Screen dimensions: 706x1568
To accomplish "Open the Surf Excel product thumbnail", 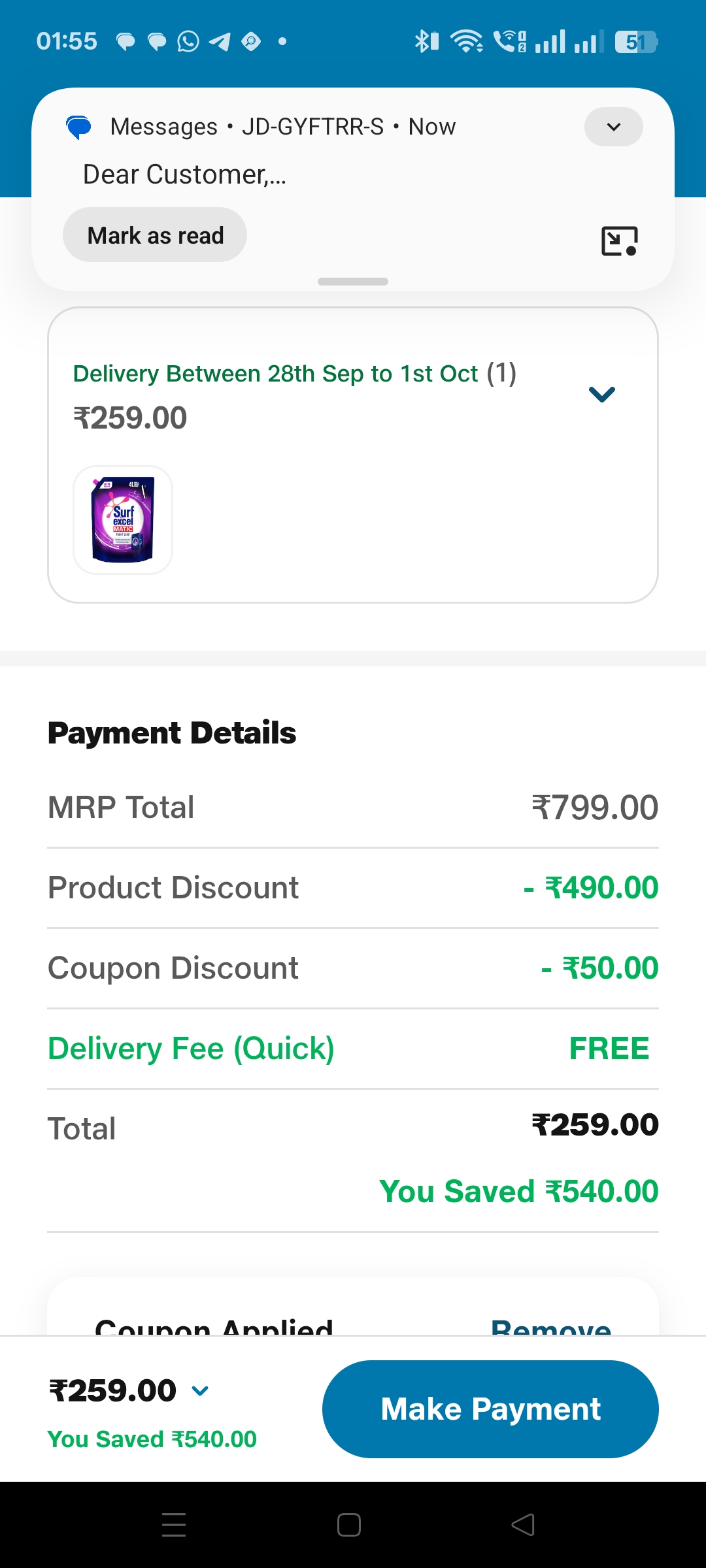I will coord(123,520).
